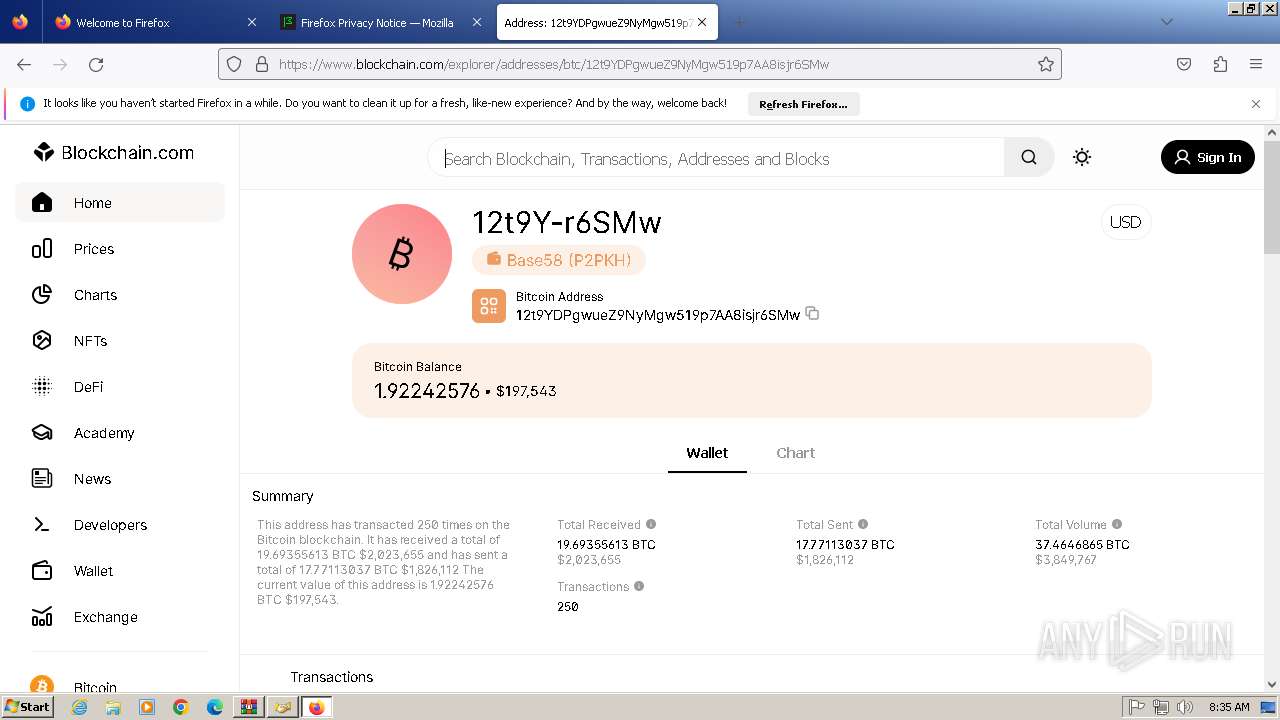Open the Academy graduation cap icon
Screen dimensions: 1280x720
tap(42, 433)
